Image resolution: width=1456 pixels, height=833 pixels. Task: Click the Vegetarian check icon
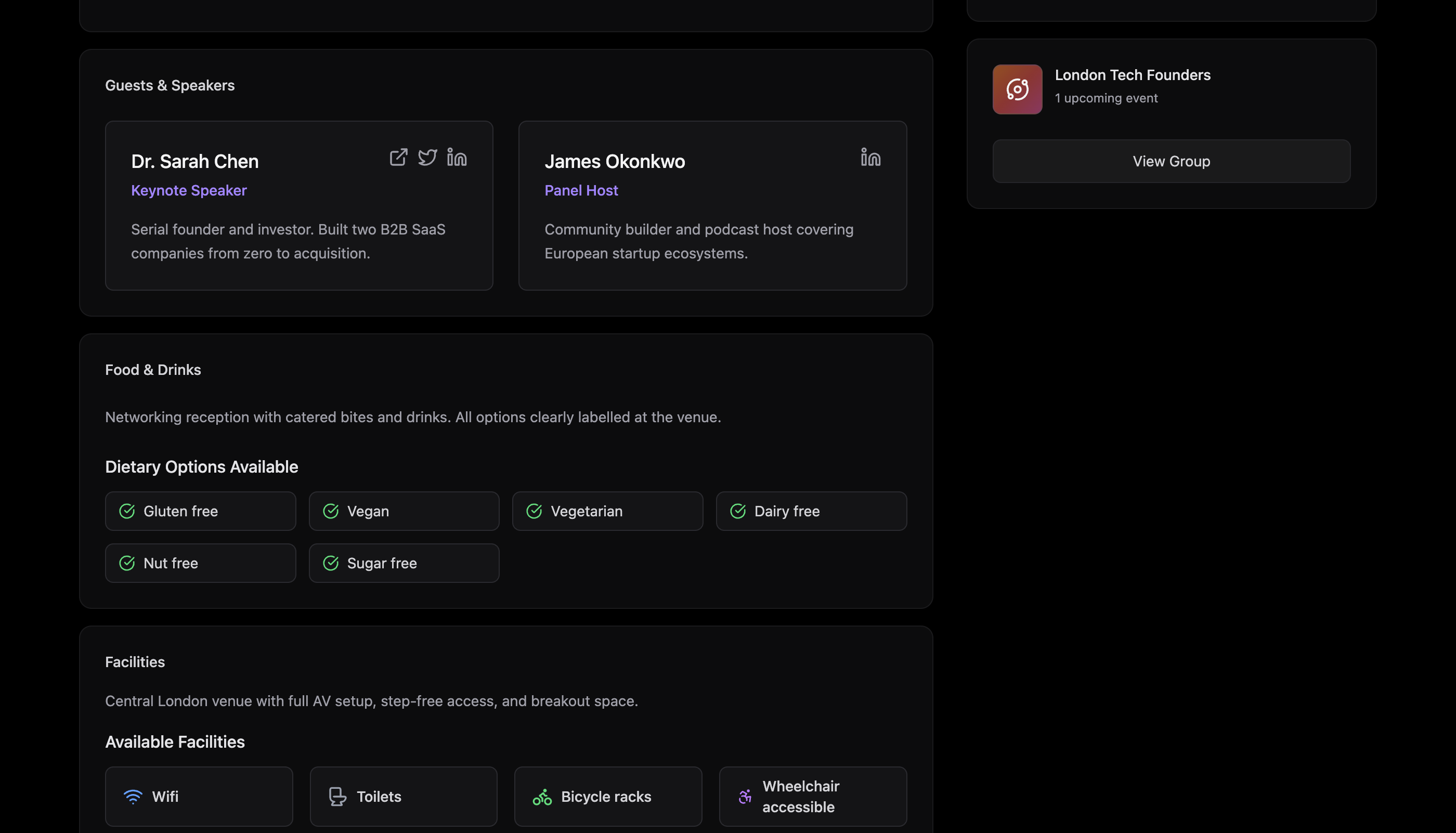pyautogui.click(x=535, y=511)
